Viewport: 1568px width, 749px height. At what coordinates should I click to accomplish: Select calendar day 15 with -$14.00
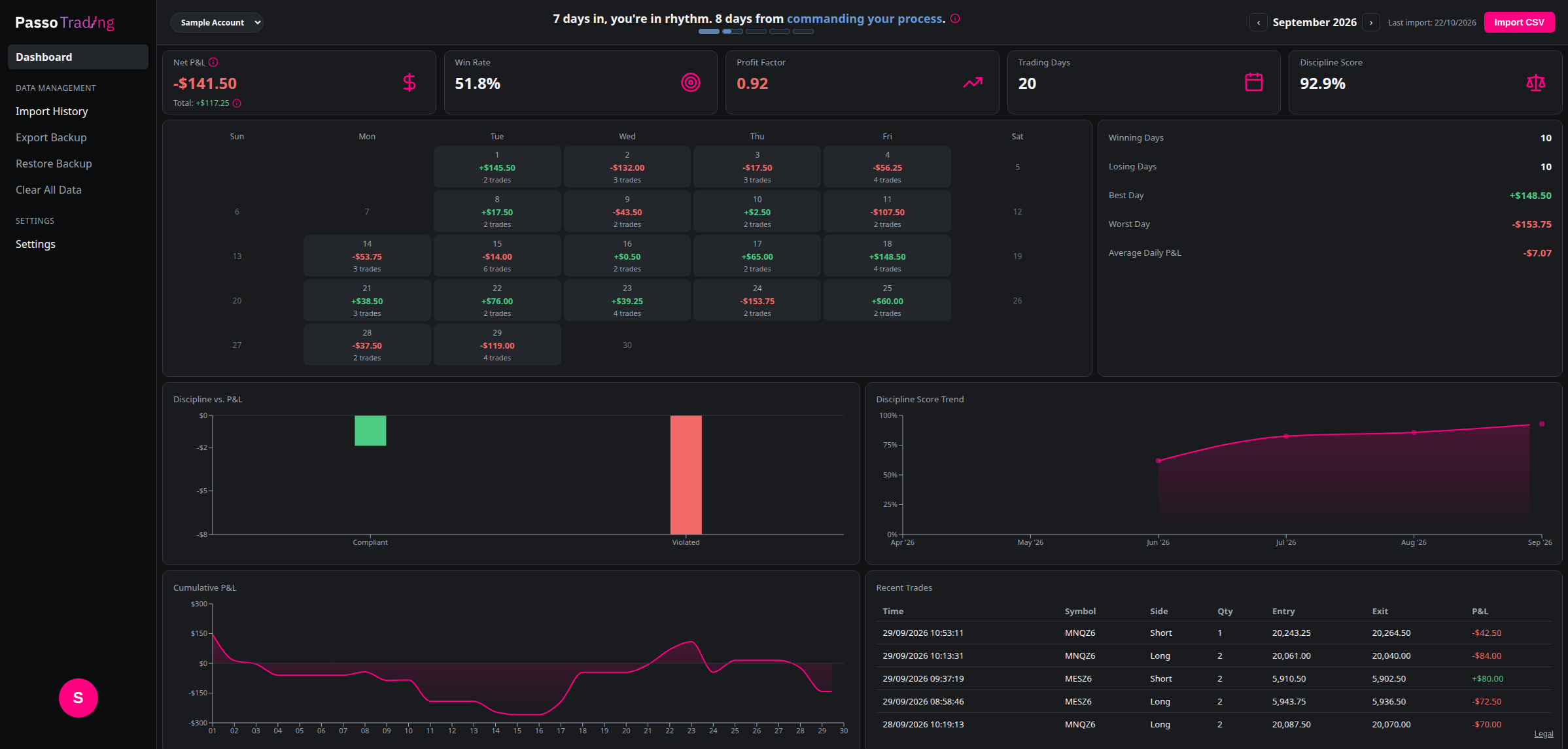[497, 256]
